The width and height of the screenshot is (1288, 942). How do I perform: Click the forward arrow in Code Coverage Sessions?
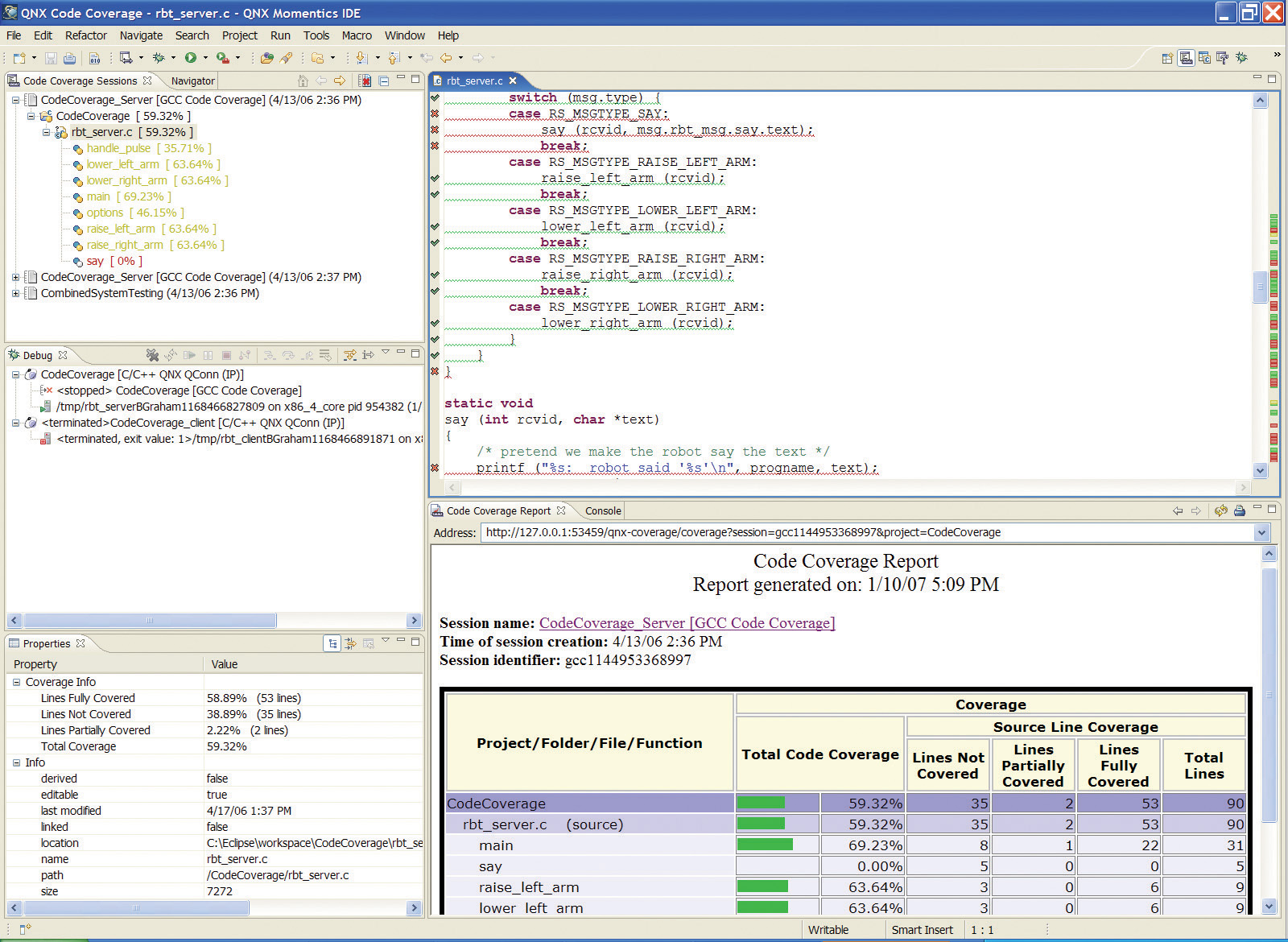[340, 81]
